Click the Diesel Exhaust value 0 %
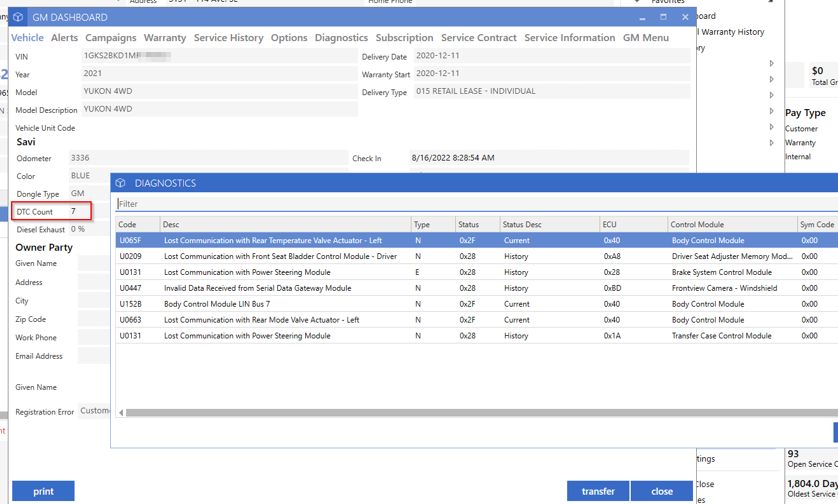The height and width of the screenshot is (504, 838). coord(78,229)
